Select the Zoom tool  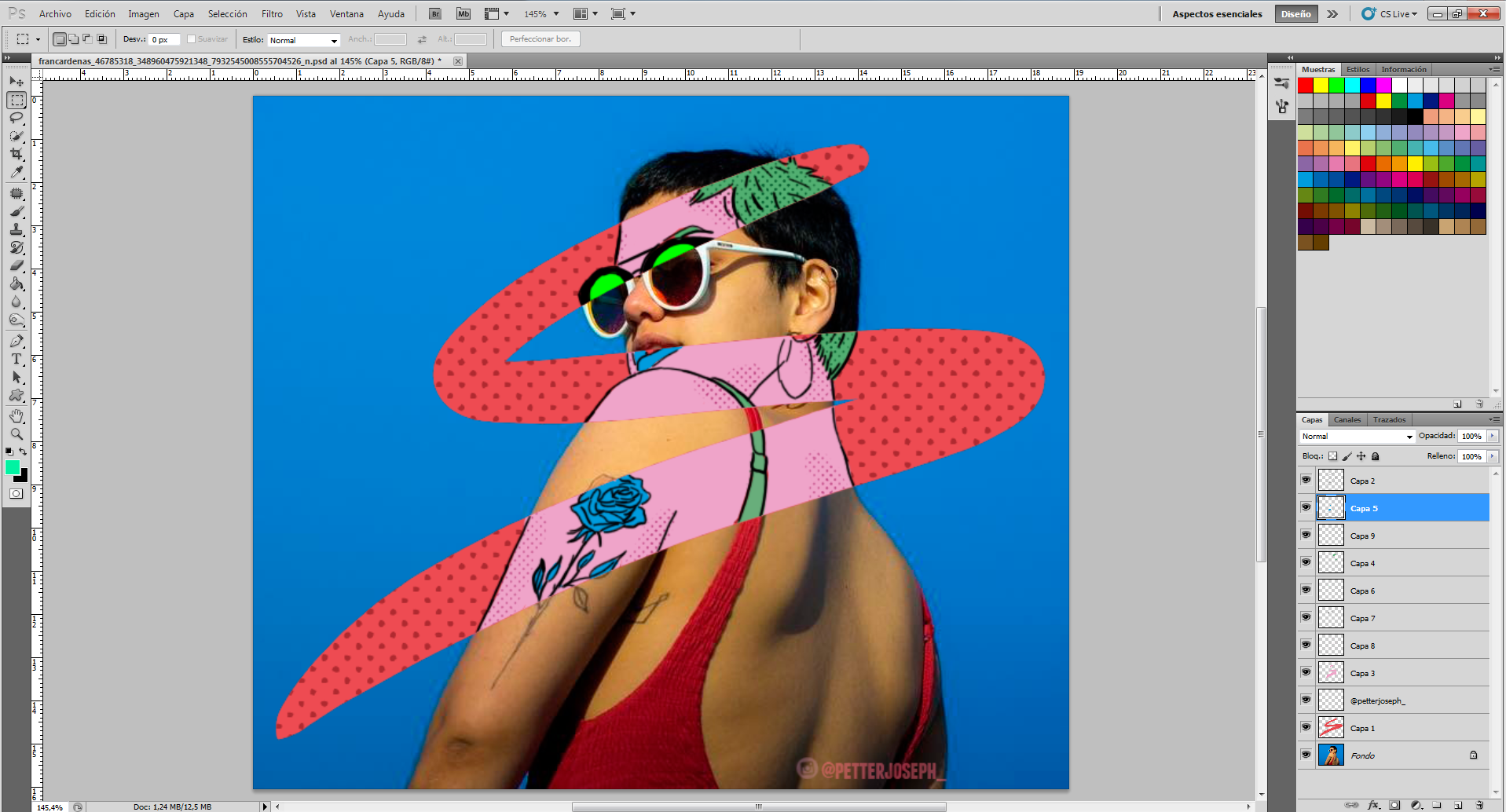[x=16, y=433]
